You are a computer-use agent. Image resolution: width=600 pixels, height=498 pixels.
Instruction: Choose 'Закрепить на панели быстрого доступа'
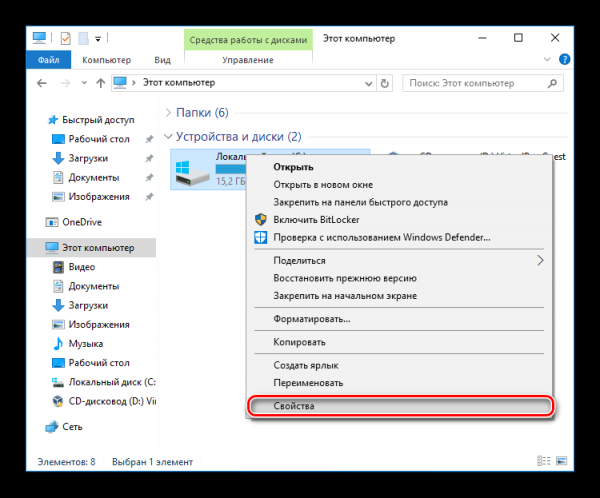tap(399, 202)
